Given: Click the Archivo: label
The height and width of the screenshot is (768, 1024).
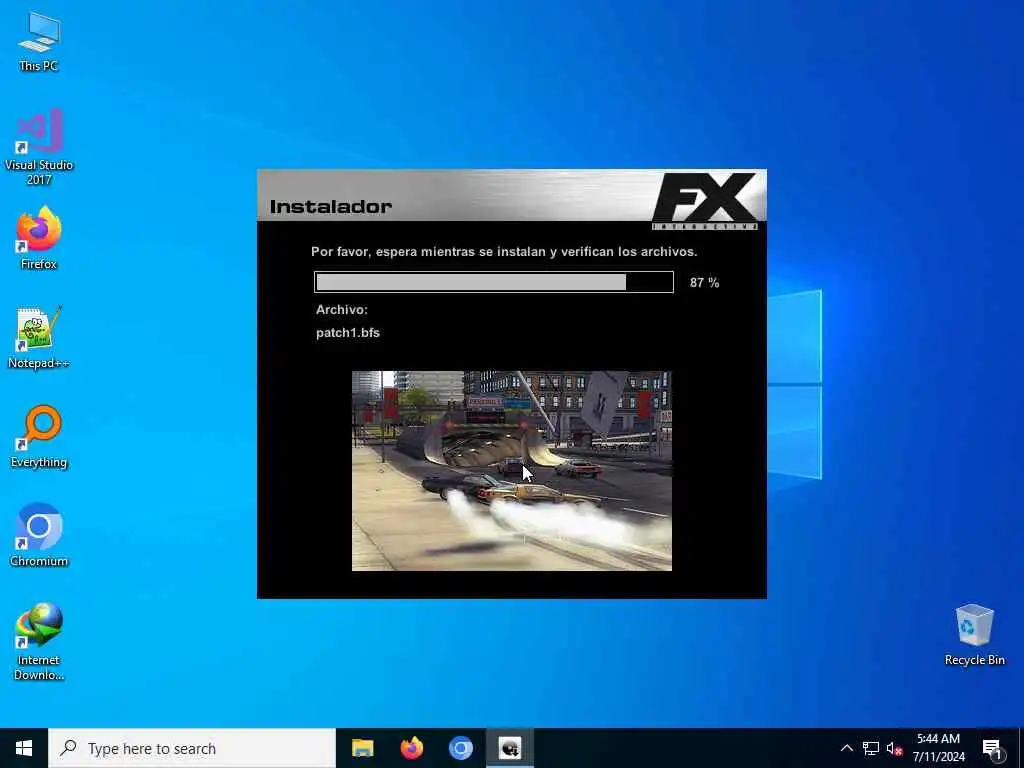Looking at the screenshot, I should coord(342,310).
